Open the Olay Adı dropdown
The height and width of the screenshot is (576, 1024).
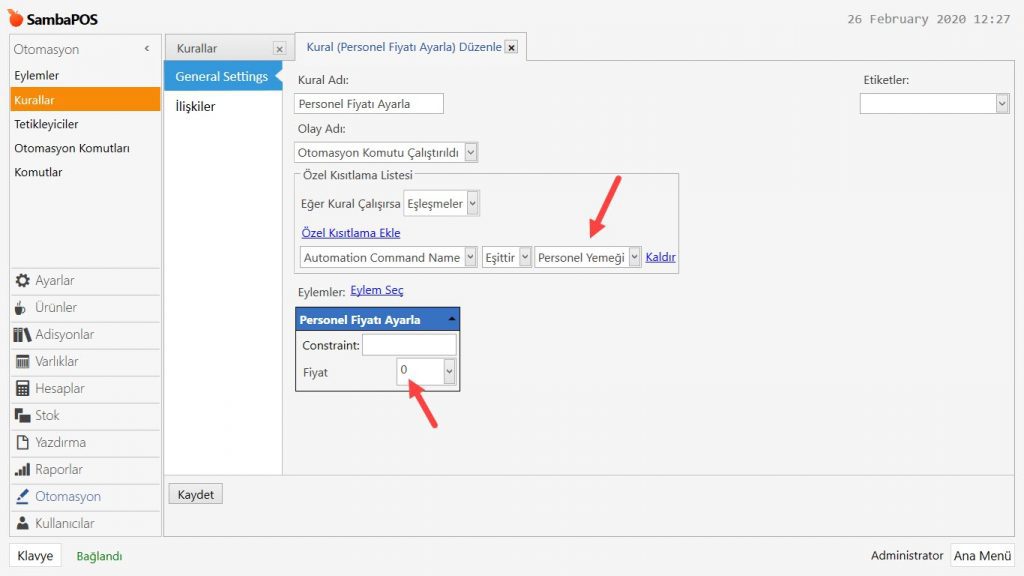point(472,153)
